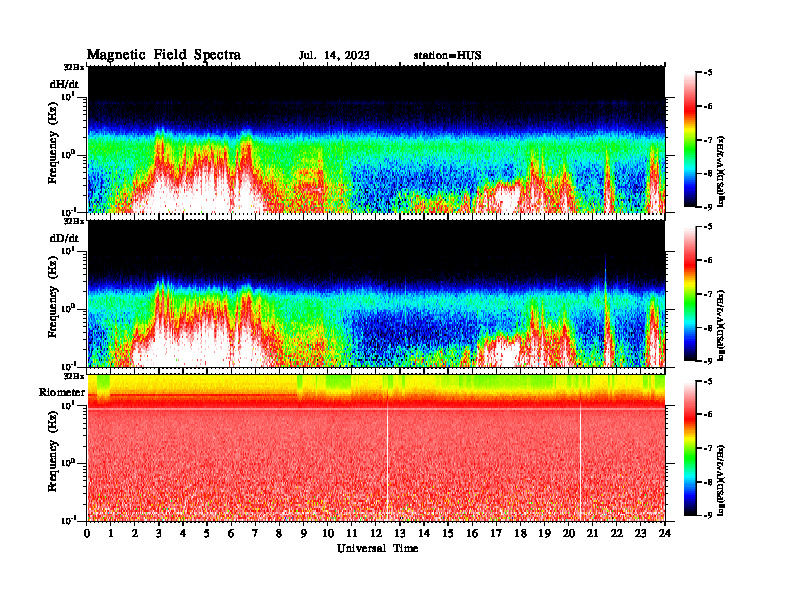The height and width of the screenshot is (612, 792).
Task: Select the "18" hour tick label
Action: coord(520,533)
